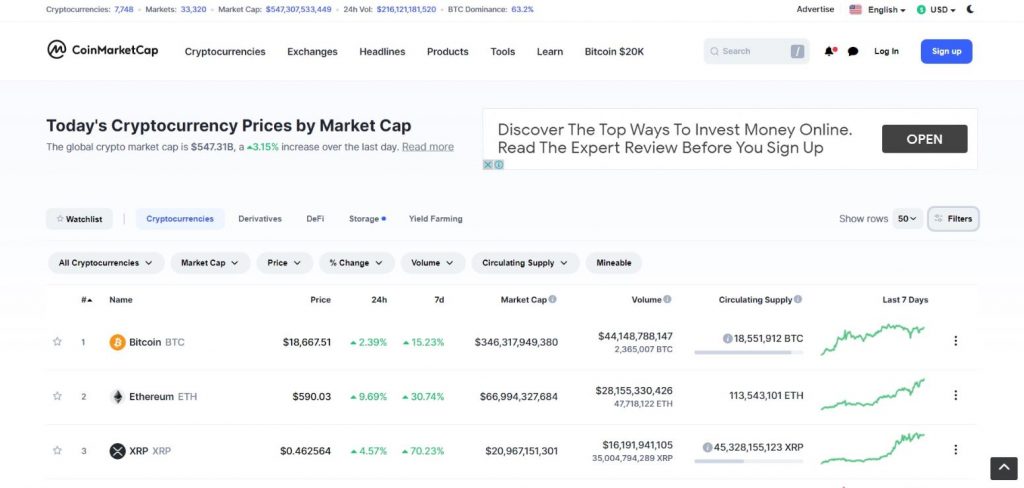Screen dimensions: 1024x488
Task: Open the USD currency dropdown
Action: [943, 10]
